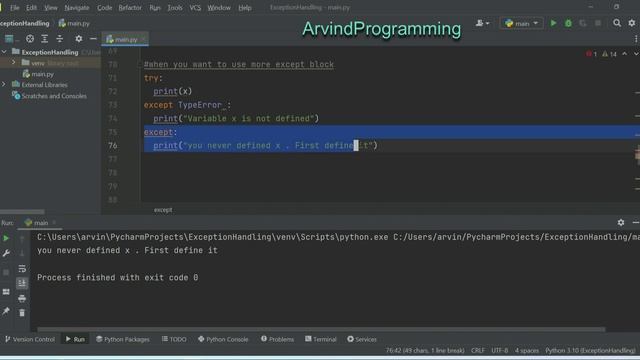This screenshot has width=640, height=360.
Task: Expand all in project tree toolbar
Action: (44, 39)
